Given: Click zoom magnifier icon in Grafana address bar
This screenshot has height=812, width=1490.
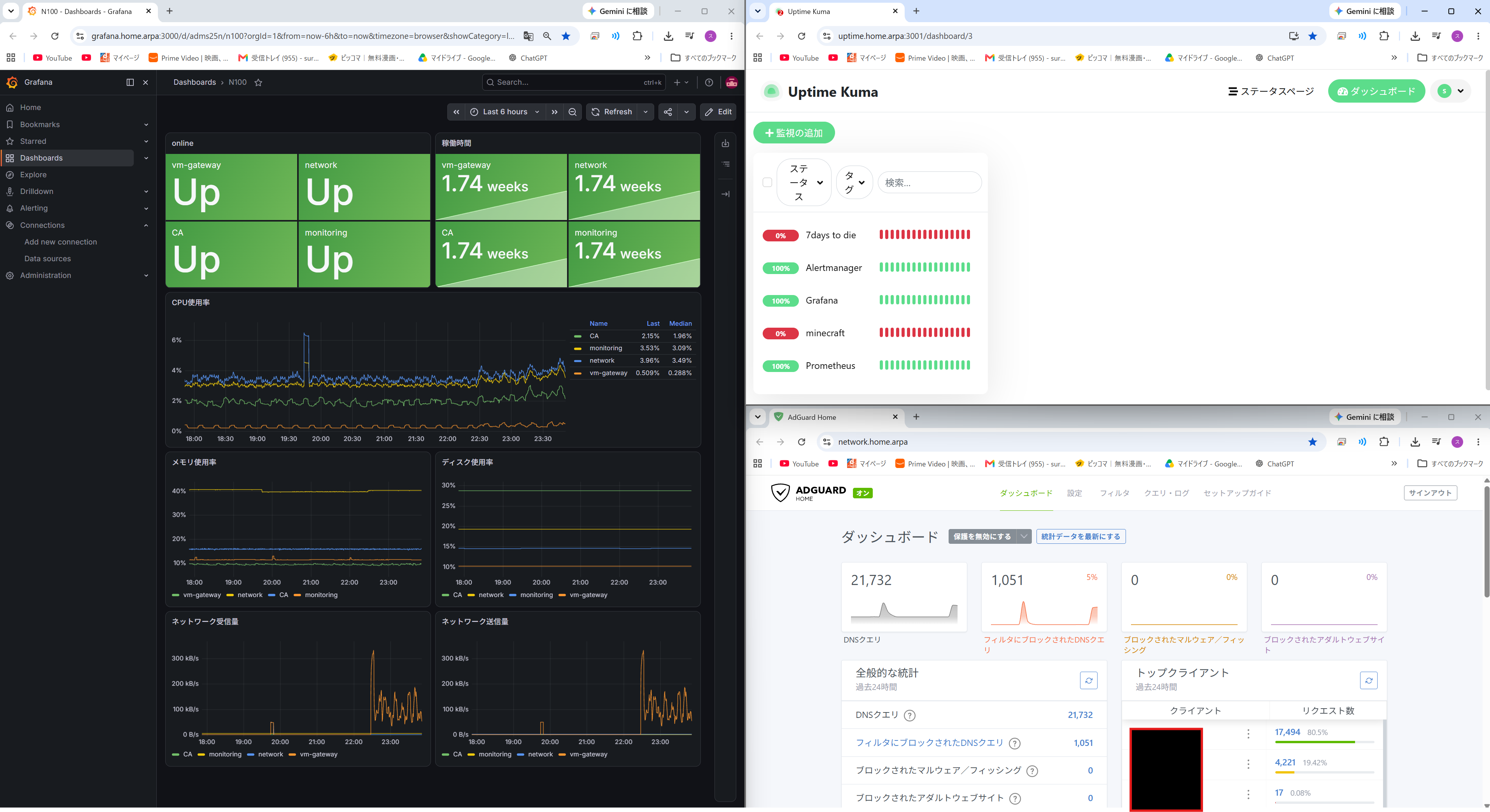Looking at the screenshot, I should coord(547,36).
